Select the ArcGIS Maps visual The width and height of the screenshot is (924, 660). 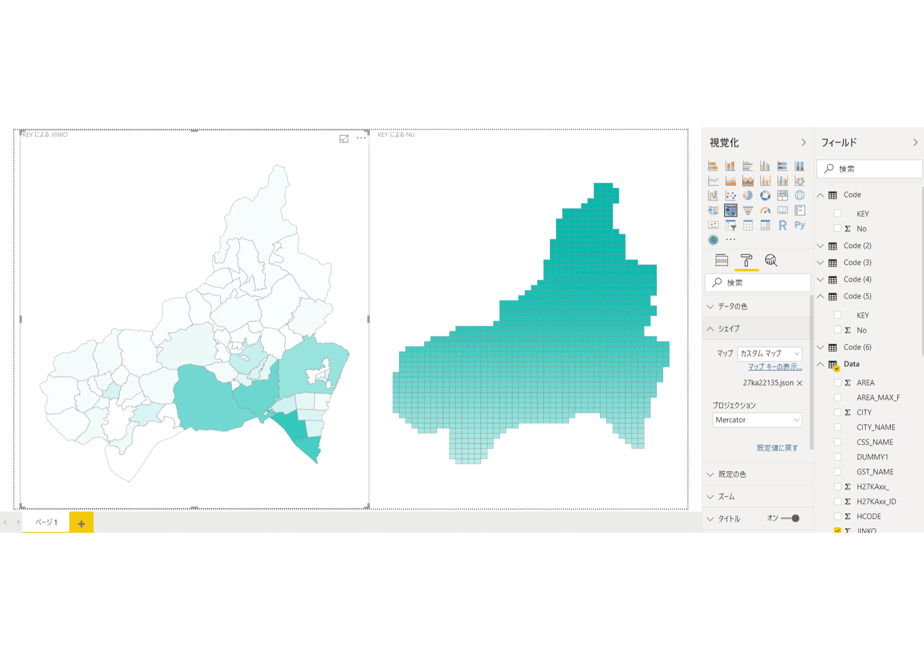713,240
